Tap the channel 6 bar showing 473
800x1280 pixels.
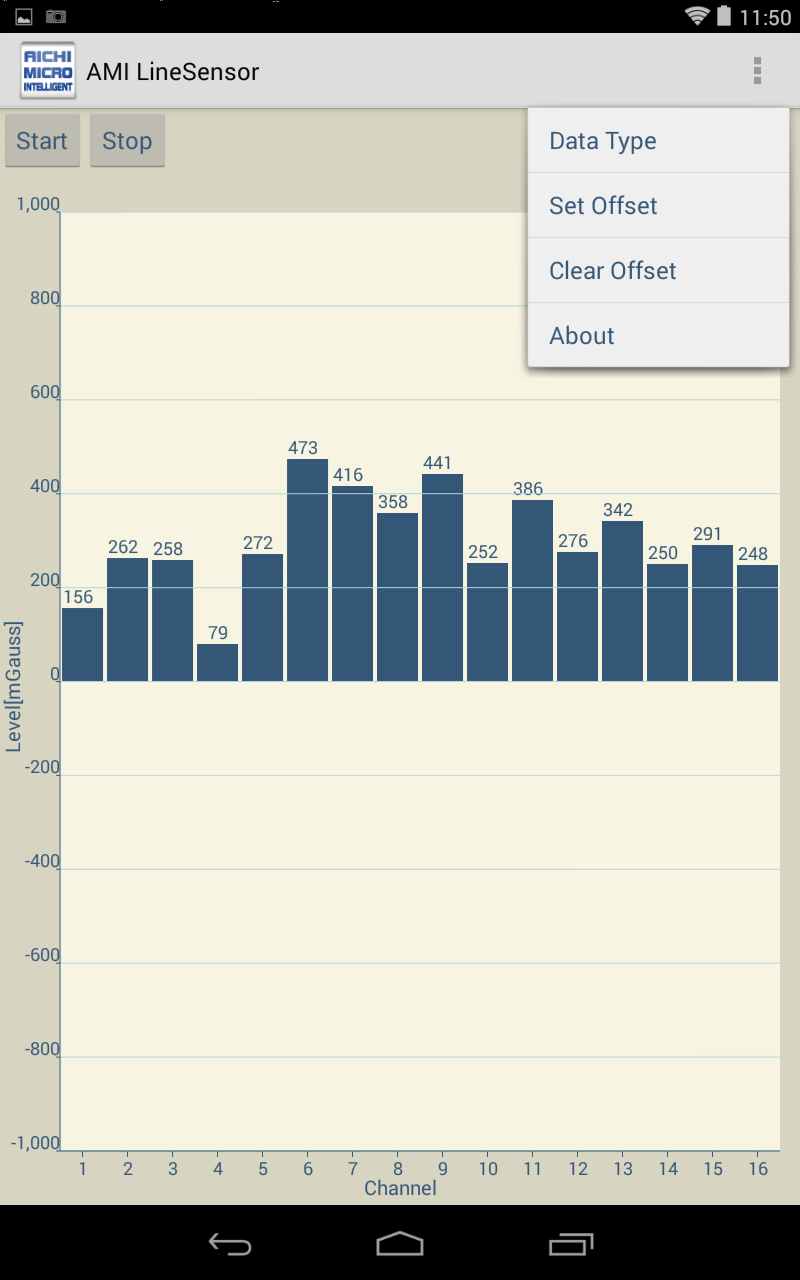(307, 570)
